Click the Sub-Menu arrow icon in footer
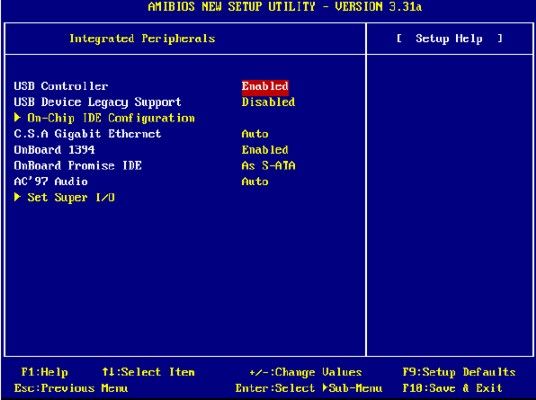 pos(325,388)
